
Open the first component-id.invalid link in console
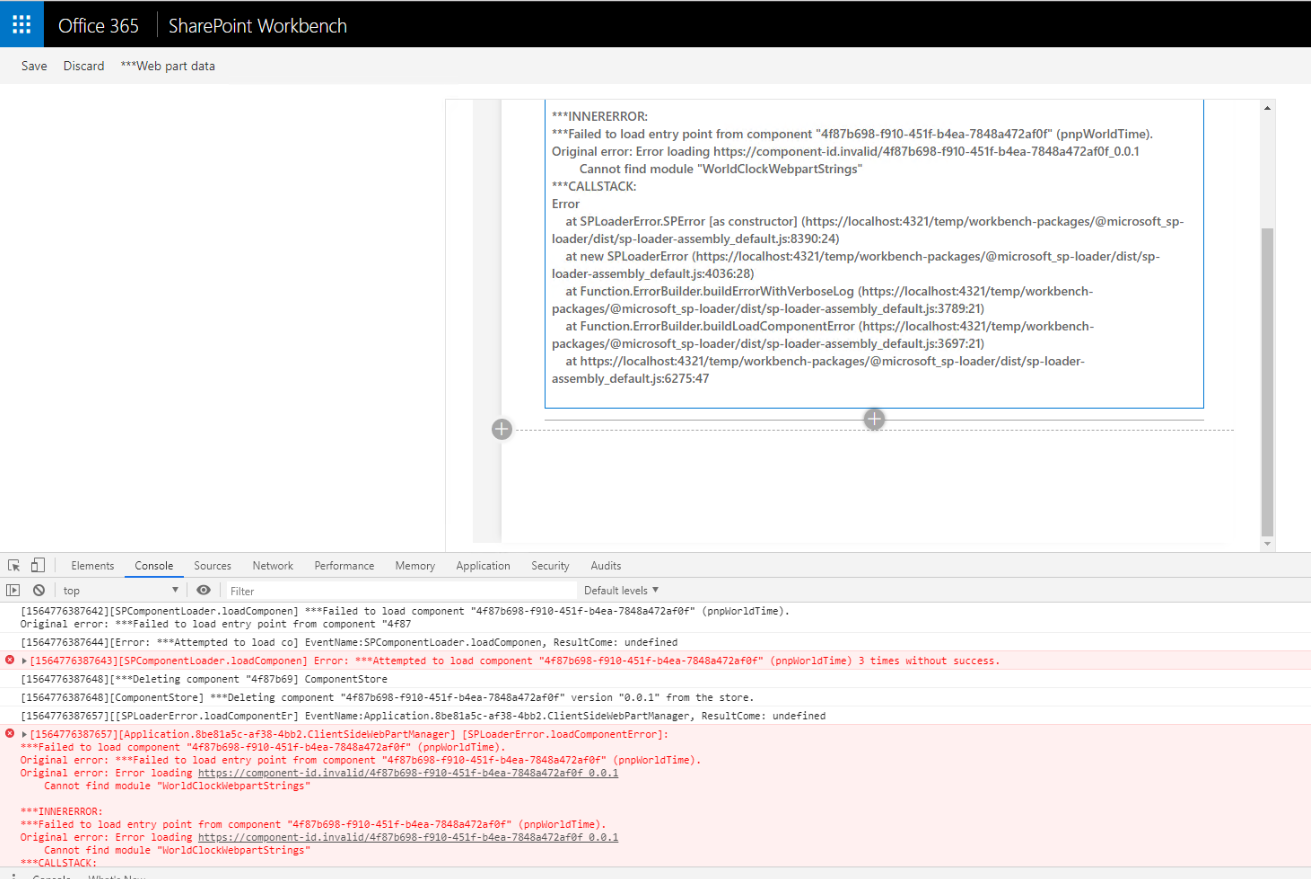coord(408,773)
